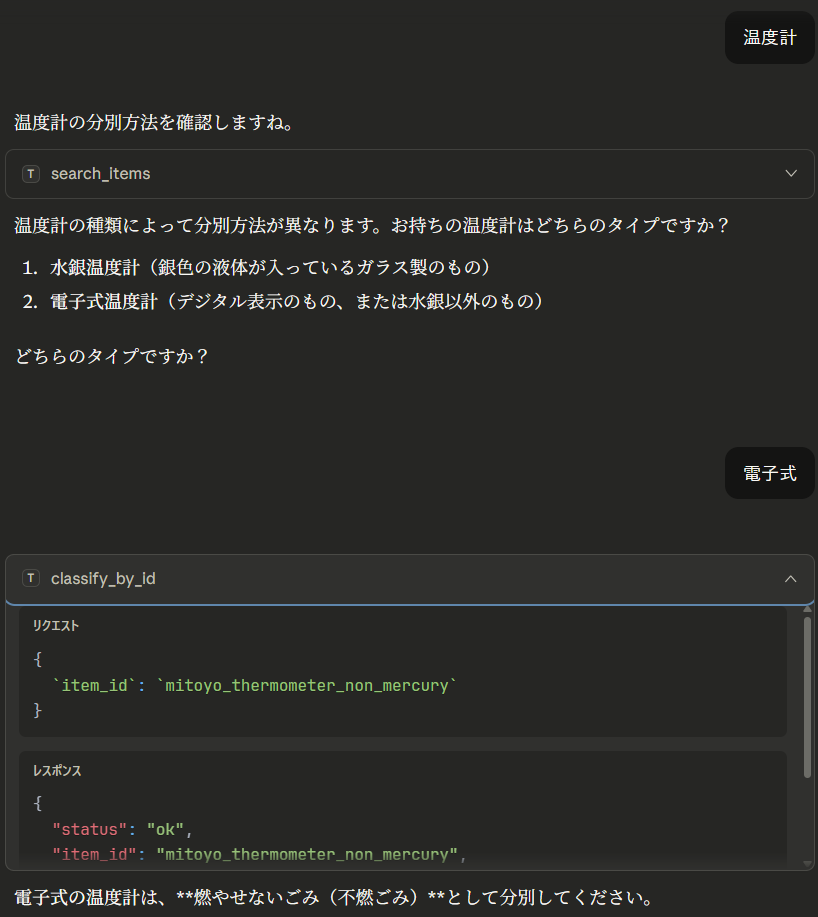The width and height of the screenshot is (818, 917).
Task: Collapse the classify_by_id tool call chevron
Action: 791,579
